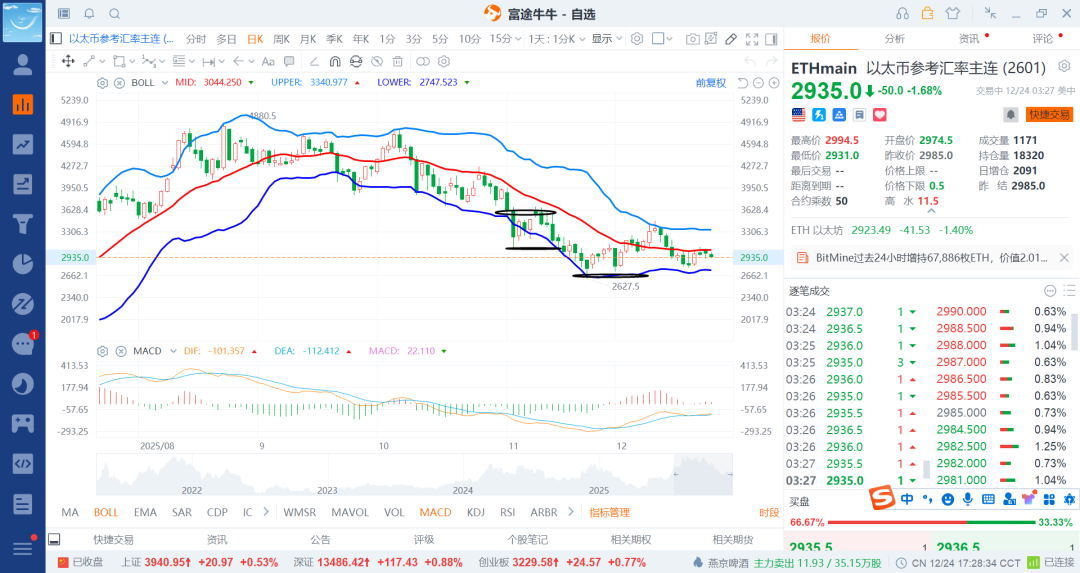Click the 买盘 buy/sell ratio bar
Viewport: 1080px width, 573px height.
click(931, 523)
